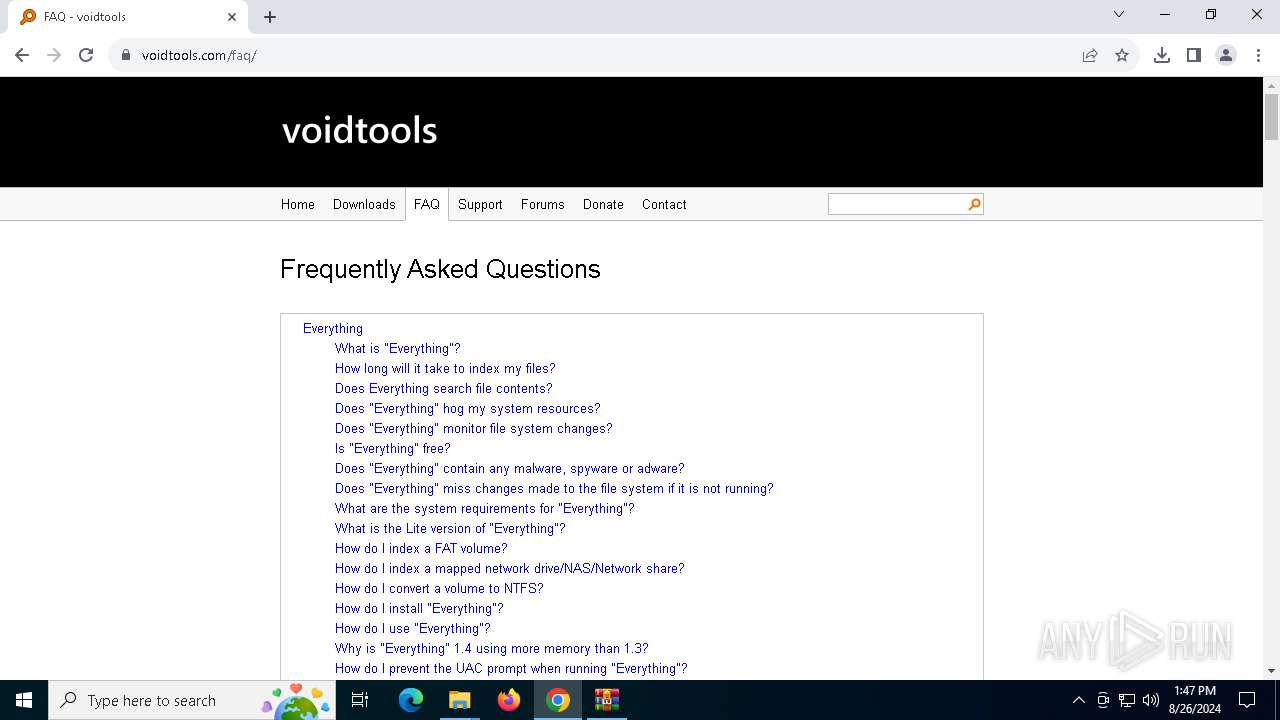Screen dimensions: 1280x720
Task: Close the FAQ - voidtools tab
Action: click(232, 17)
